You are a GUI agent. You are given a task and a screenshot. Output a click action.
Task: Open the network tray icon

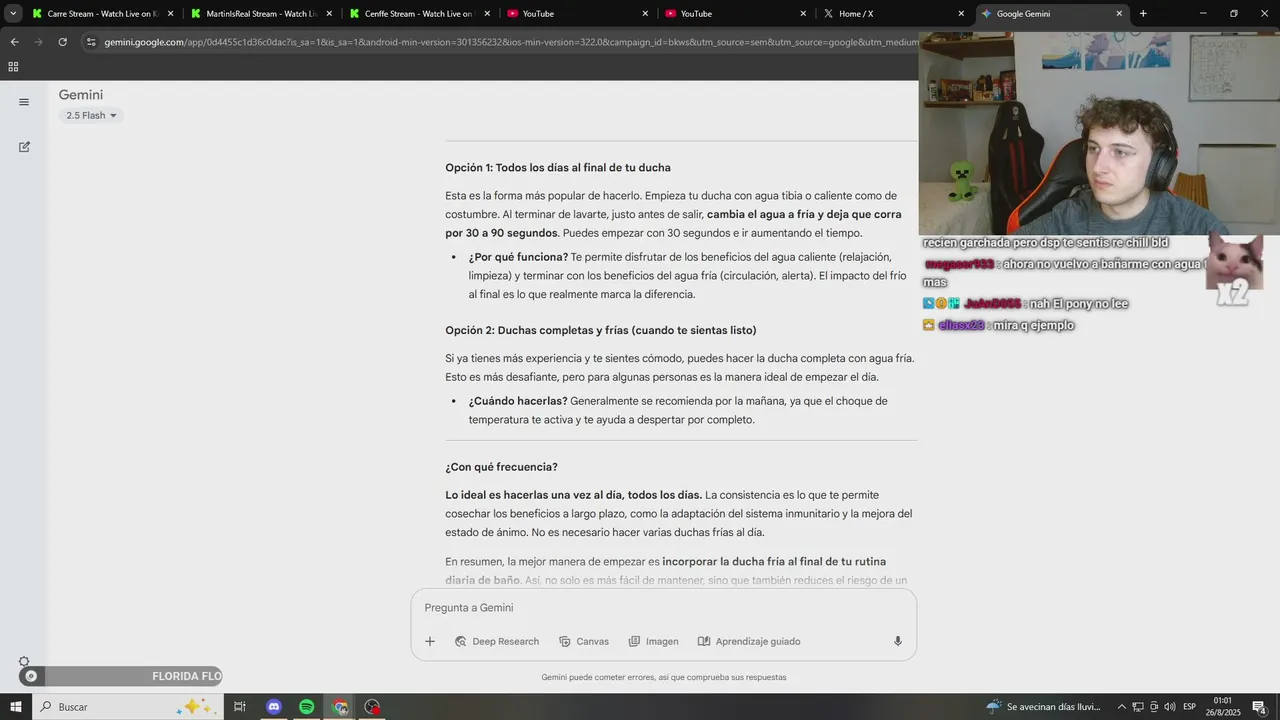[1138, 707]
